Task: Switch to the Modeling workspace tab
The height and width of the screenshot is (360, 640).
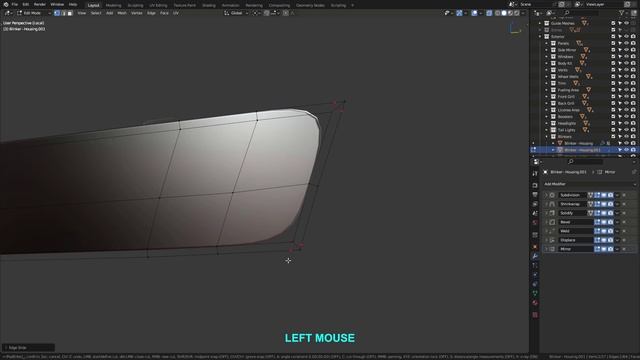Action: pyautogui.click(x=113, y=5)
